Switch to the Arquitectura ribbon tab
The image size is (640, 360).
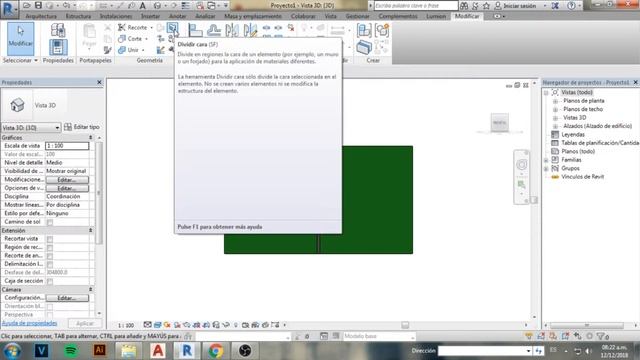[41, 16]
